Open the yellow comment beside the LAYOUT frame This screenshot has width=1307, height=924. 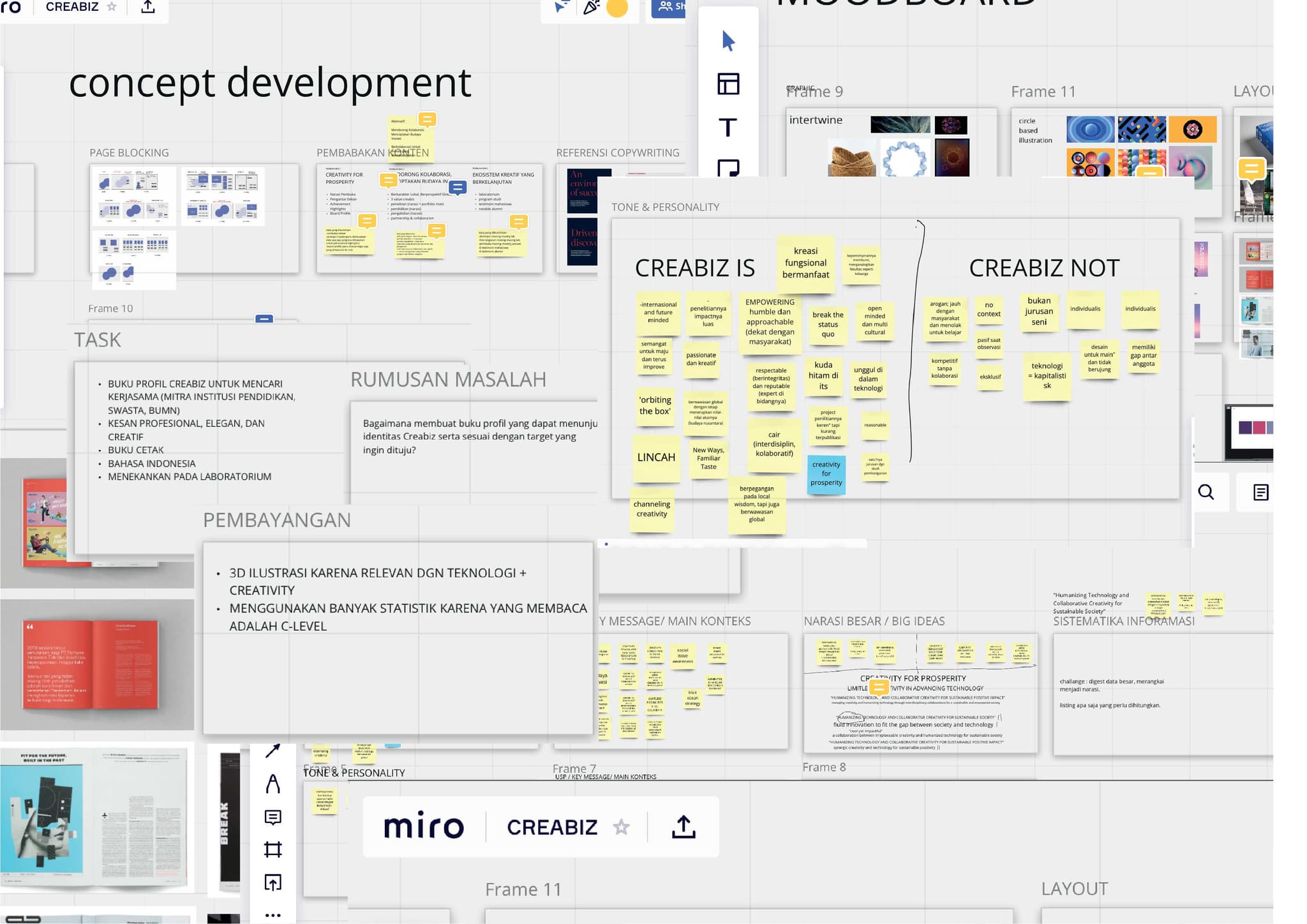(1251, 169)
